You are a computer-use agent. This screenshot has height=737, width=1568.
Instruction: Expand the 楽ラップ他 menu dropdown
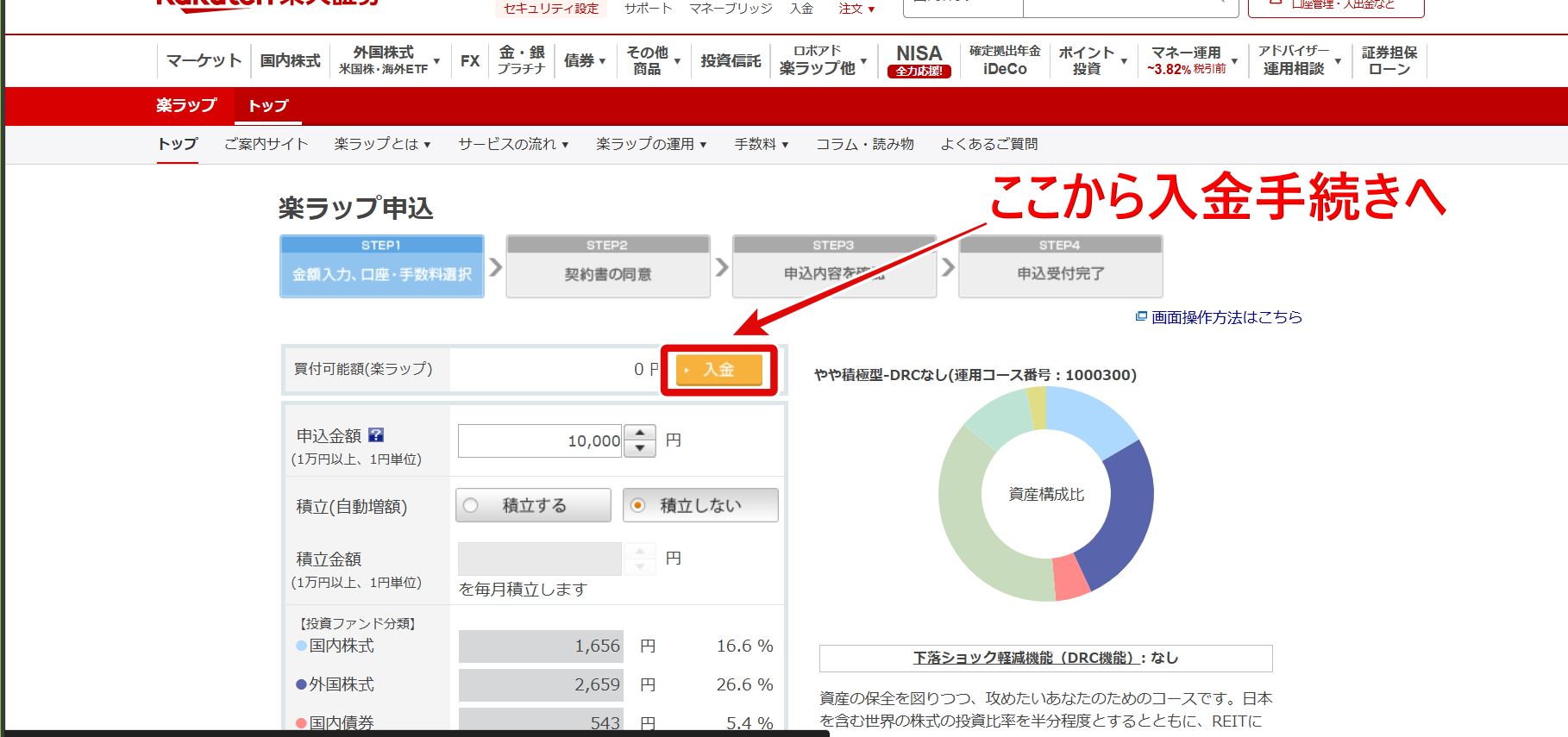pyautogui.click(x=823, y=60)
